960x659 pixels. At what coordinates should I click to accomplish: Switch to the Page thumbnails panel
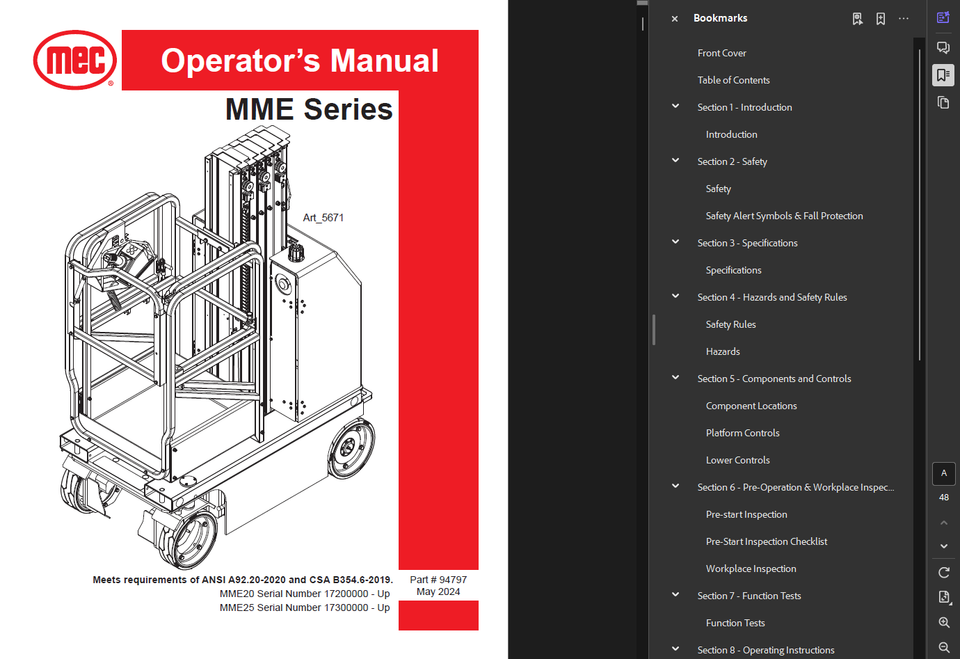point(943,102)
